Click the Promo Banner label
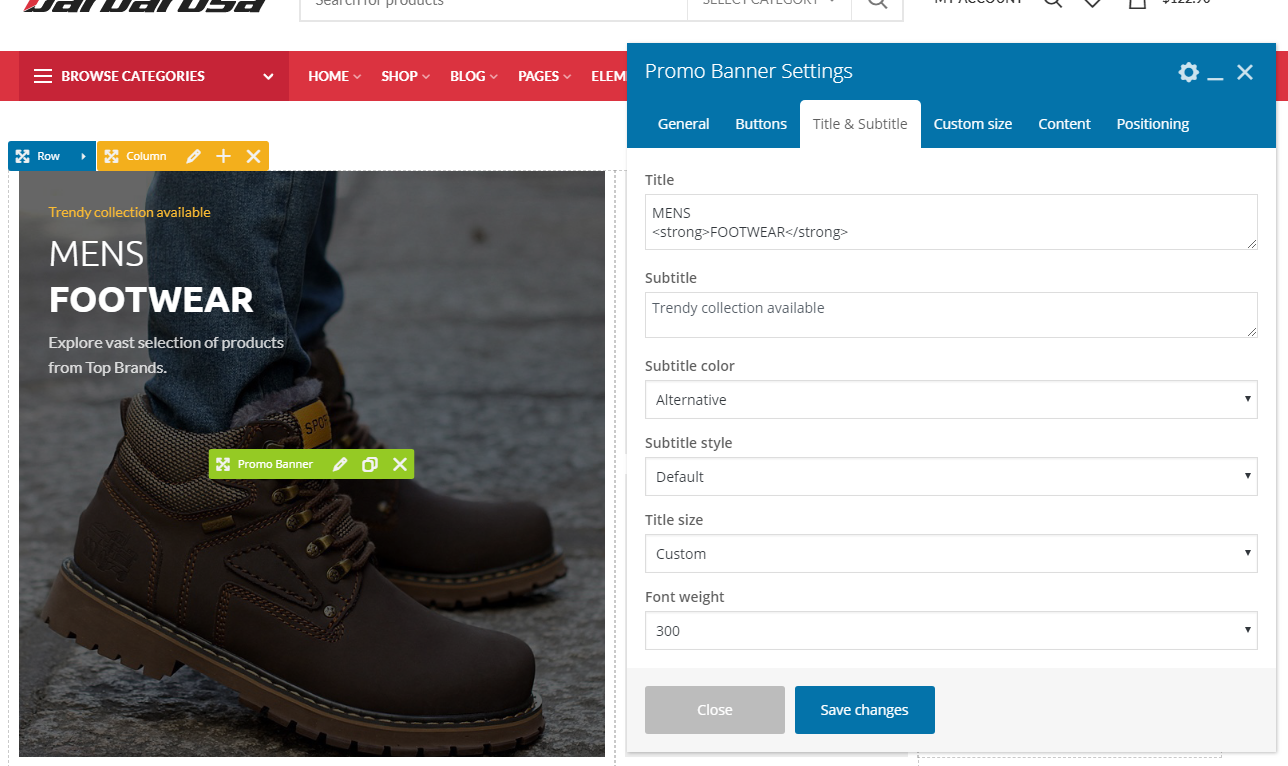1288x766 pixels. tap(275, 464)
